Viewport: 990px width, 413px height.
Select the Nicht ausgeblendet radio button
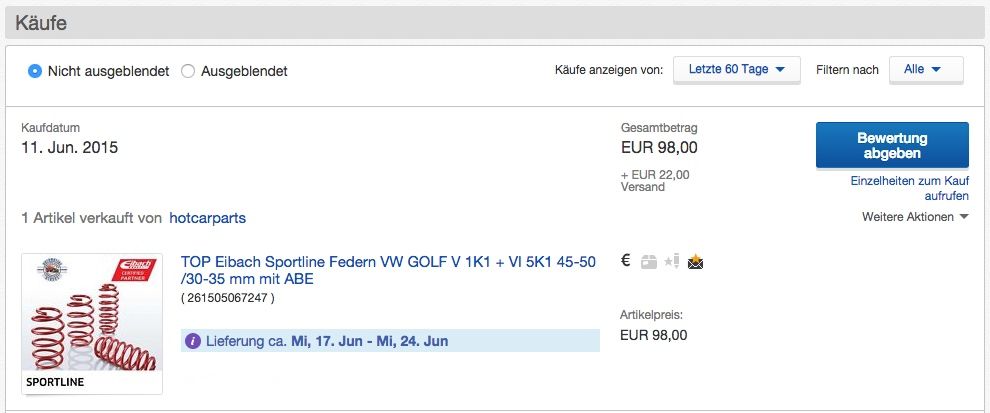tap(35, 71)
